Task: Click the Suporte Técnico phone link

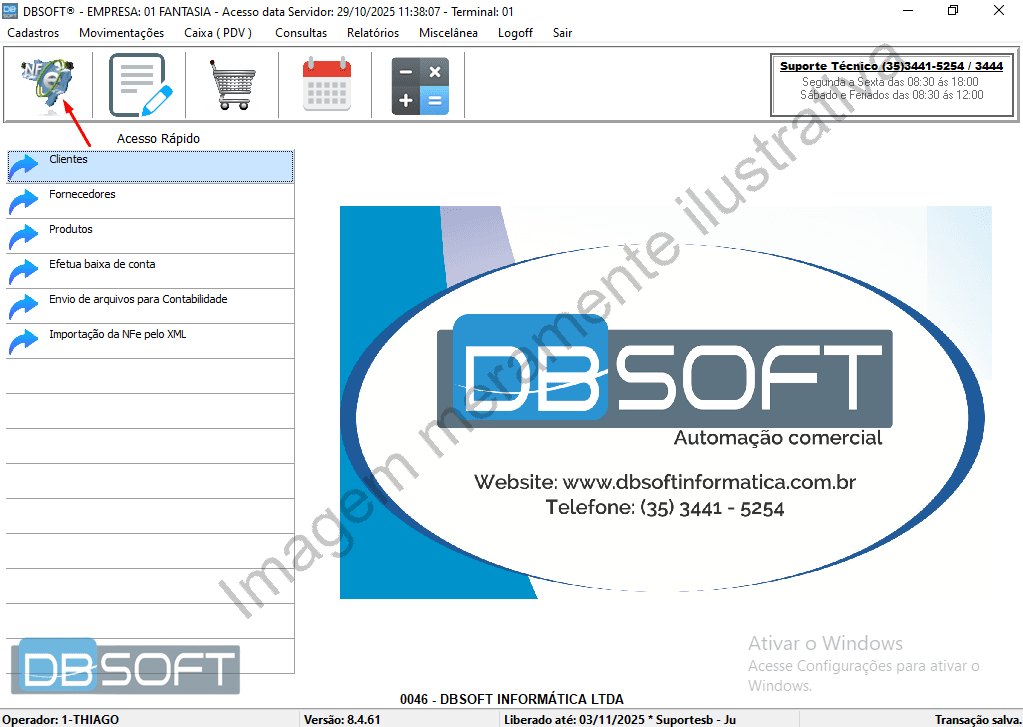Action: point(889,66)
